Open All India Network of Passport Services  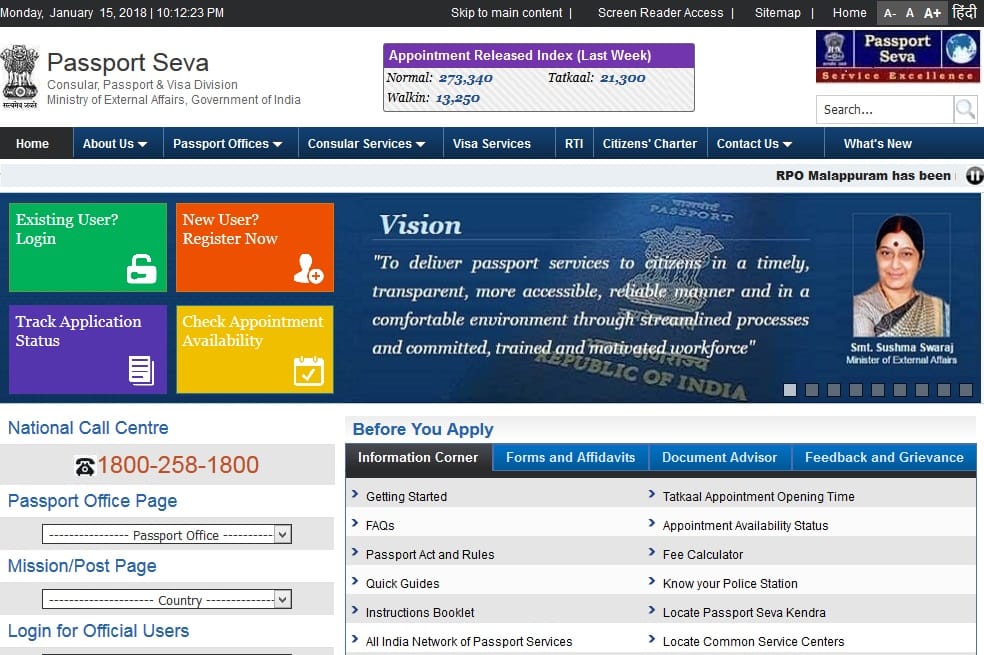pos(469,641)
